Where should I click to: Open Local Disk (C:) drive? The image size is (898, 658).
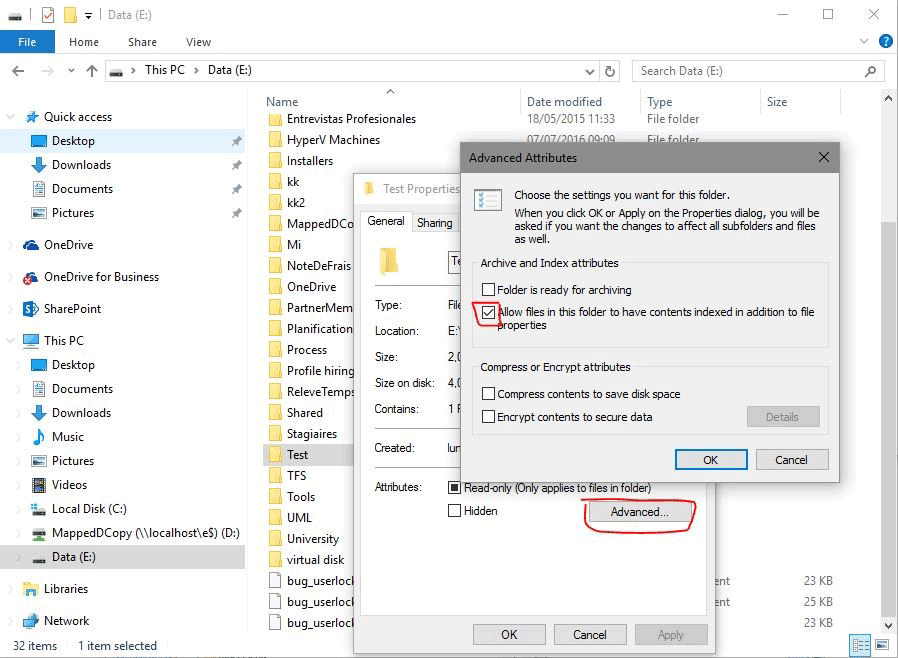(89, 509)
